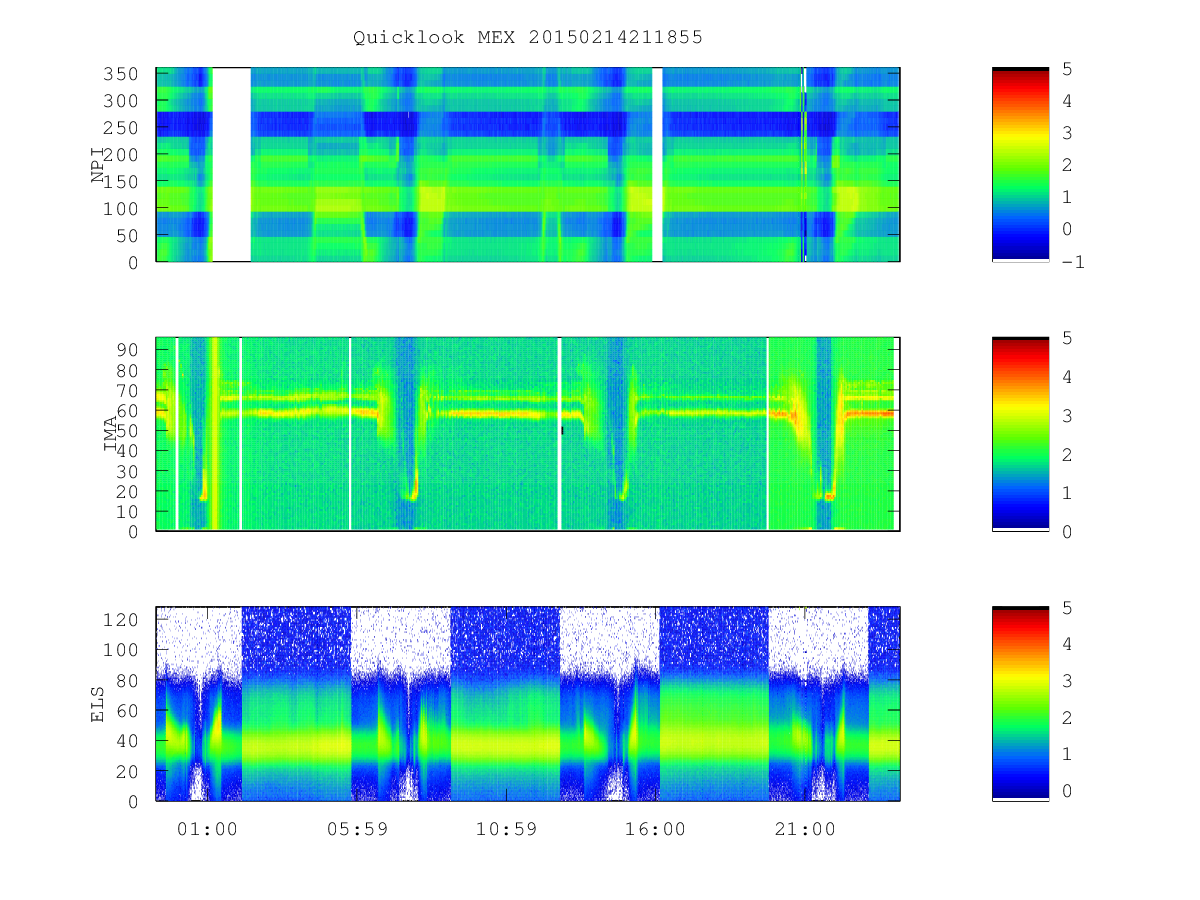1200x900 pixels.
Task: Click inside the ELS spectrogram panel
Action: click(528, 703)
